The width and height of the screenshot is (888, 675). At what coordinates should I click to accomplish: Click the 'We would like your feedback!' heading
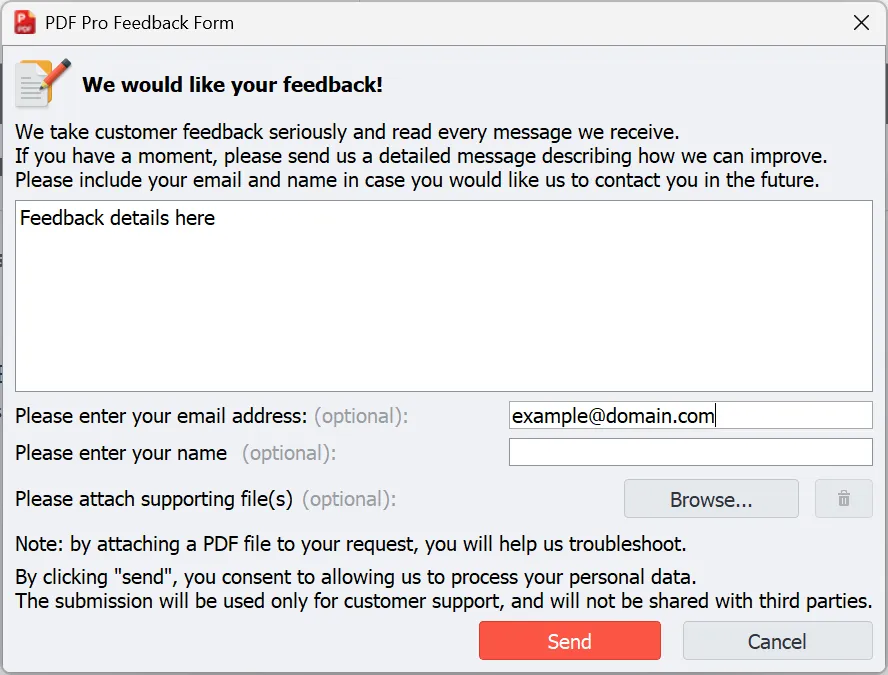pyautogui.click(x=232, y=85)
